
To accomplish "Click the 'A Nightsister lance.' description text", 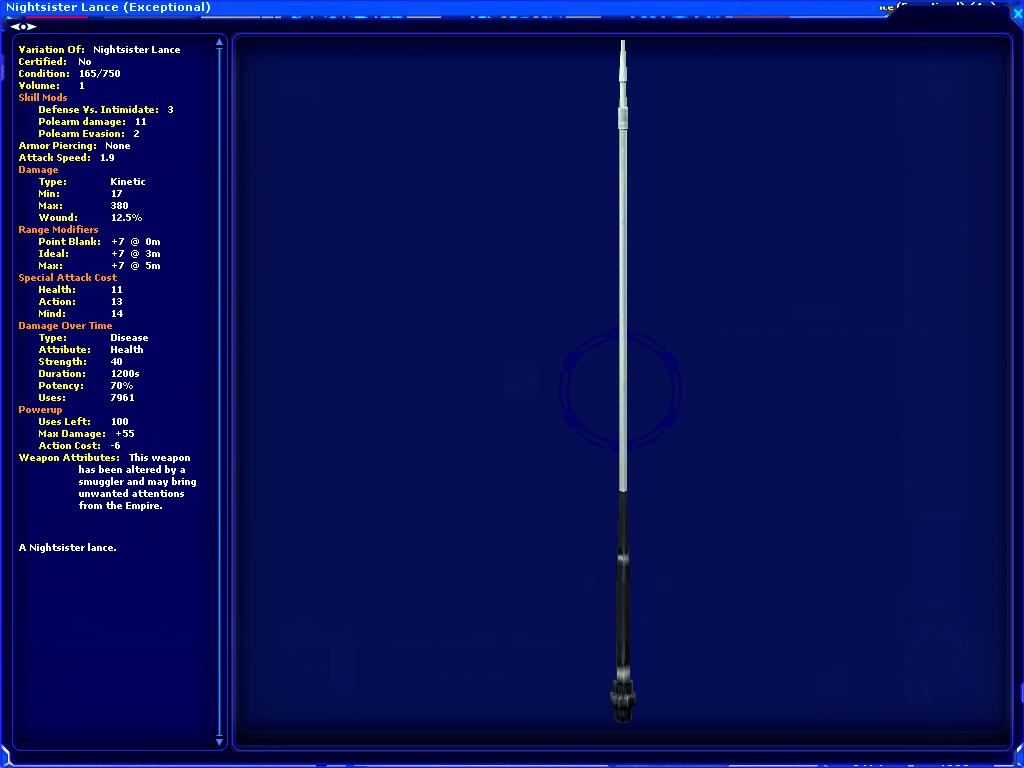I will (67, 548).
